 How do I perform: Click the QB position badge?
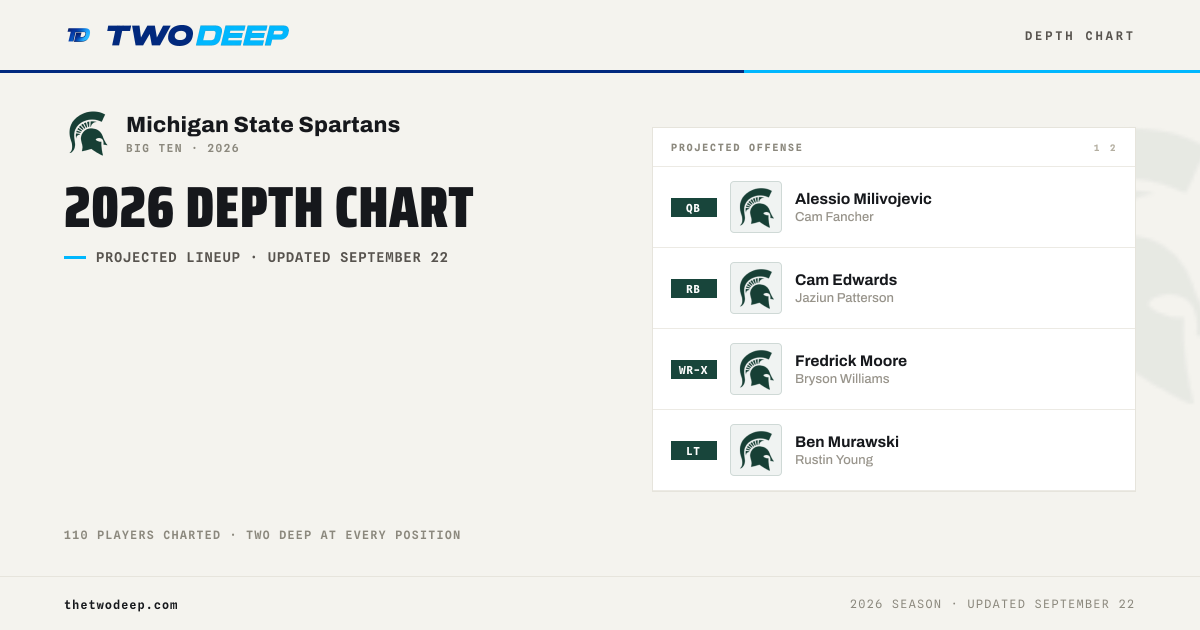694,208
